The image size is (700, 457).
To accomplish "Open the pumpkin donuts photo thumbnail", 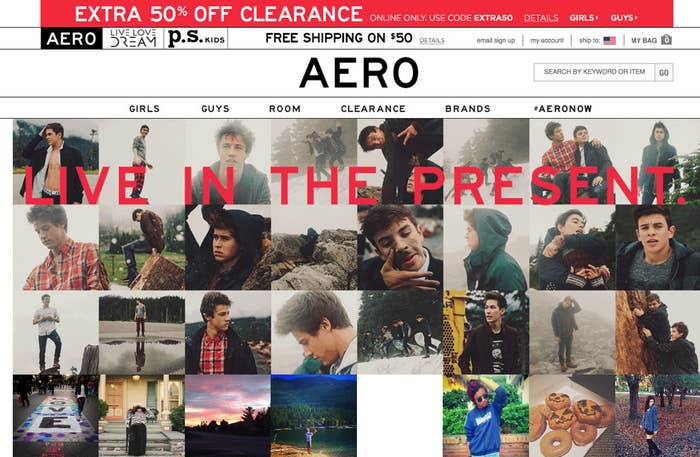I will pyautogui.click(x=572, y=415).
